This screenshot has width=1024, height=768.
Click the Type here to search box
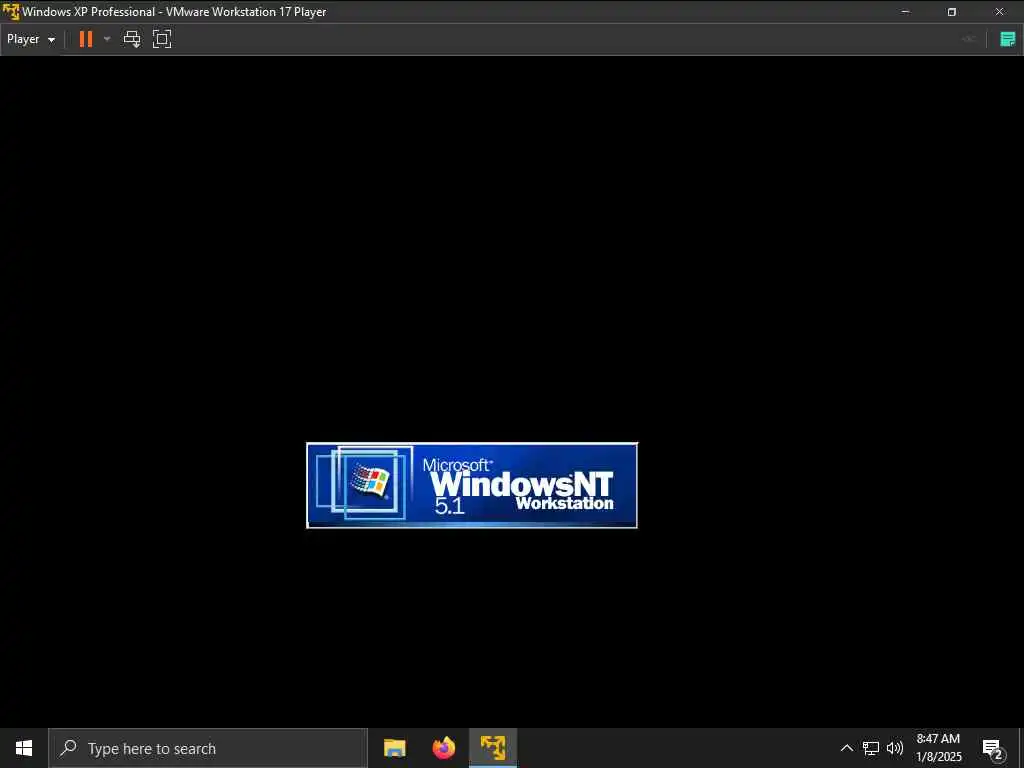[208, 748]
